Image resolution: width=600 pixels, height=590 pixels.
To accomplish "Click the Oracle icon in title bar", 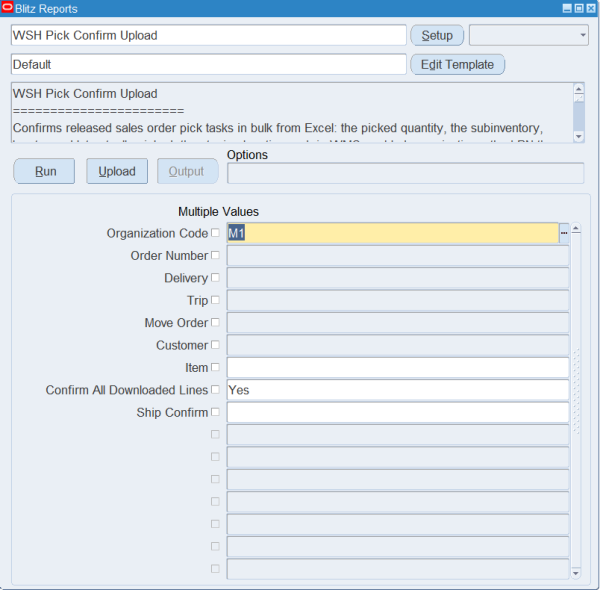I will click(x=7, y=8).
